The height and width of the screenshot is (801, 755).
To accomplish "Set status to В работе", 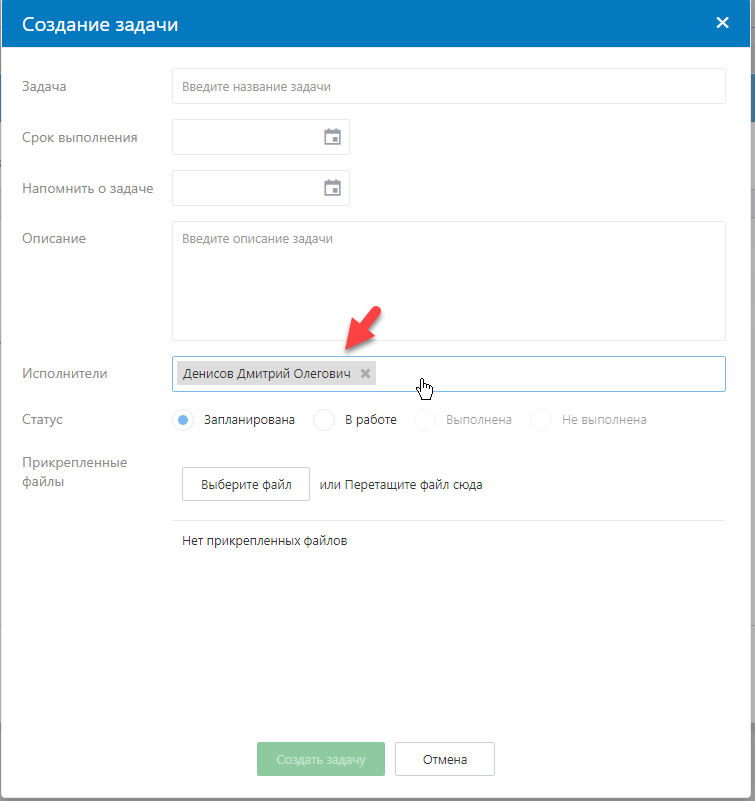I will 324,420.
